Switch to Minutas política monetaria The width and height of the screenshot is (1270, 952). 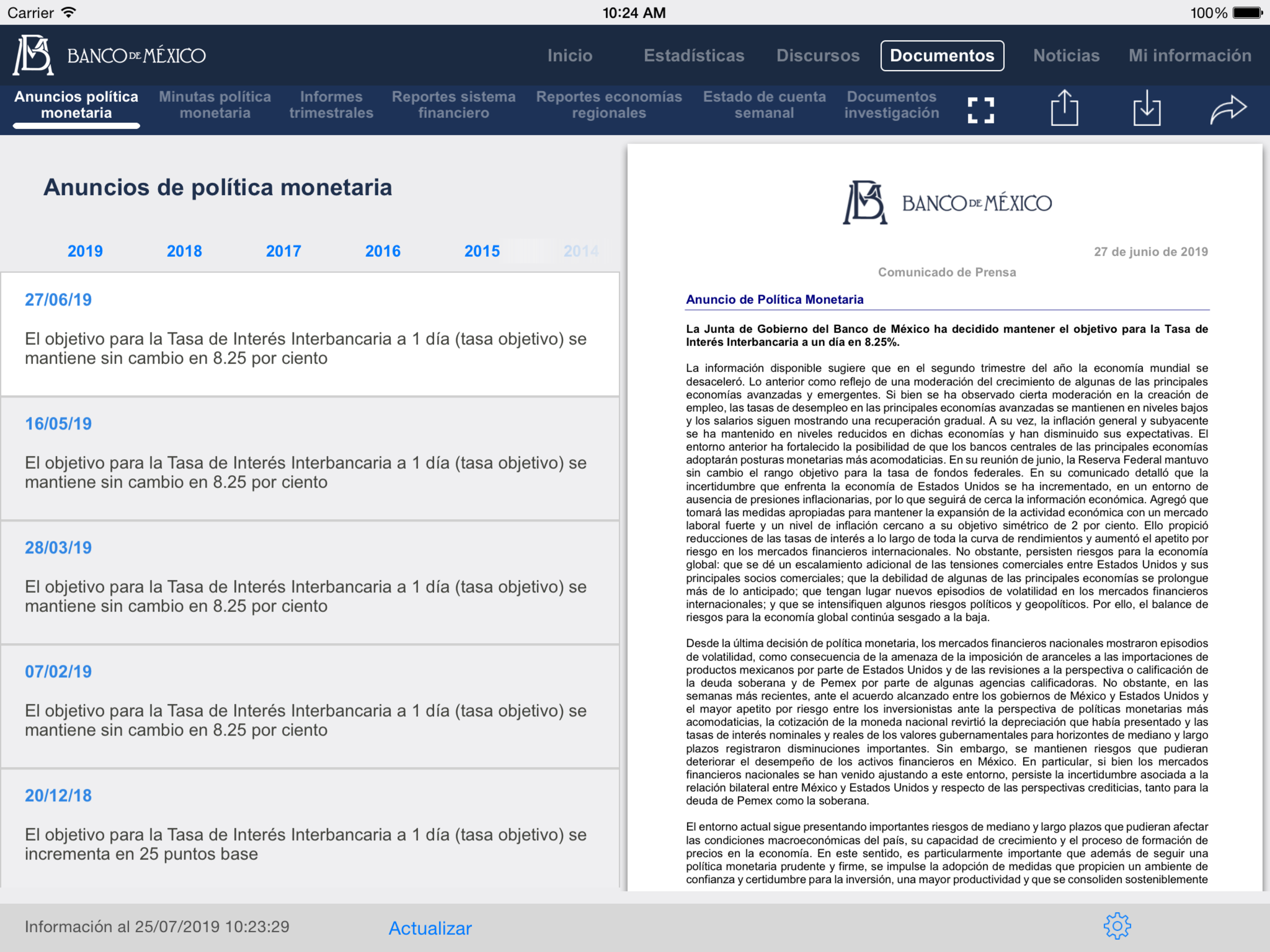pyautogui.click(x=215, y=105)
